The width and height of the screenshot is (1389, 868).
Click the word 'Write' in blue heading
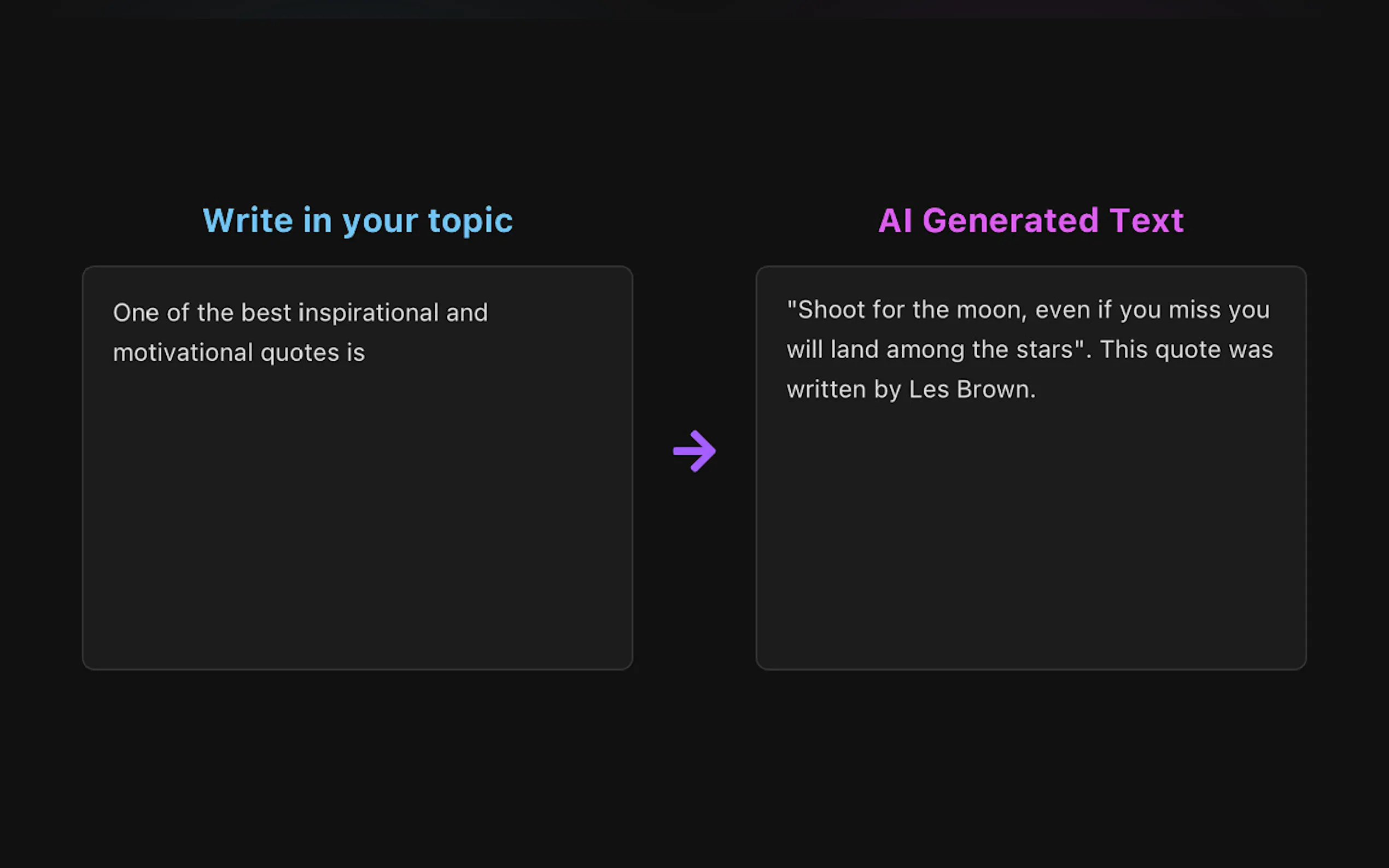pos(248,220)
